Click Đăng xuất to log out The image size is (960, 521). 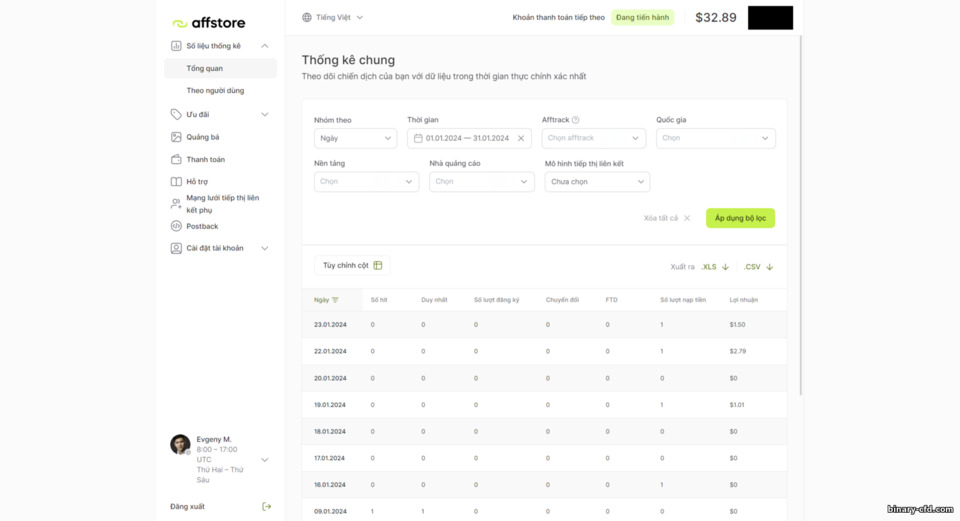(x=187, y=506)
